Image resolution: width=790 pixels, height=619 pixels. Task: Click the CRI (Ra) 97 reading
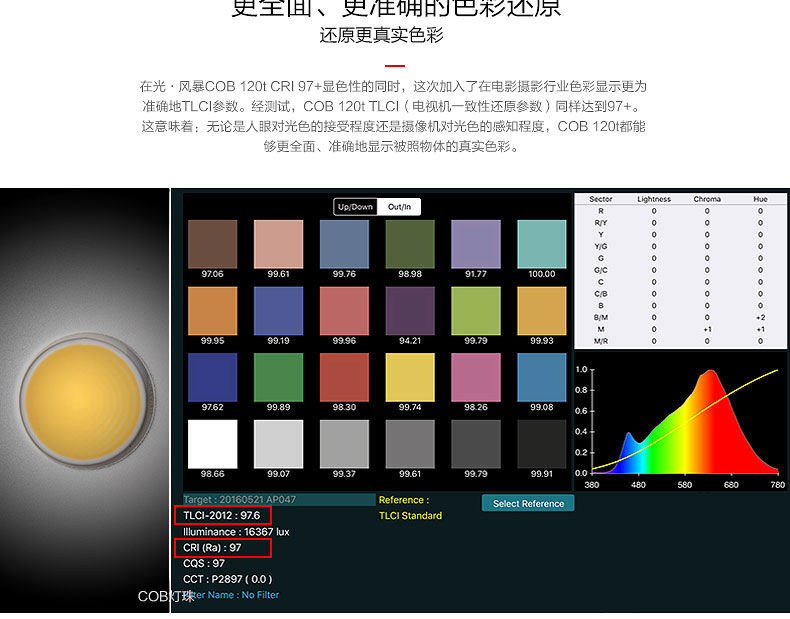[222, 548]
